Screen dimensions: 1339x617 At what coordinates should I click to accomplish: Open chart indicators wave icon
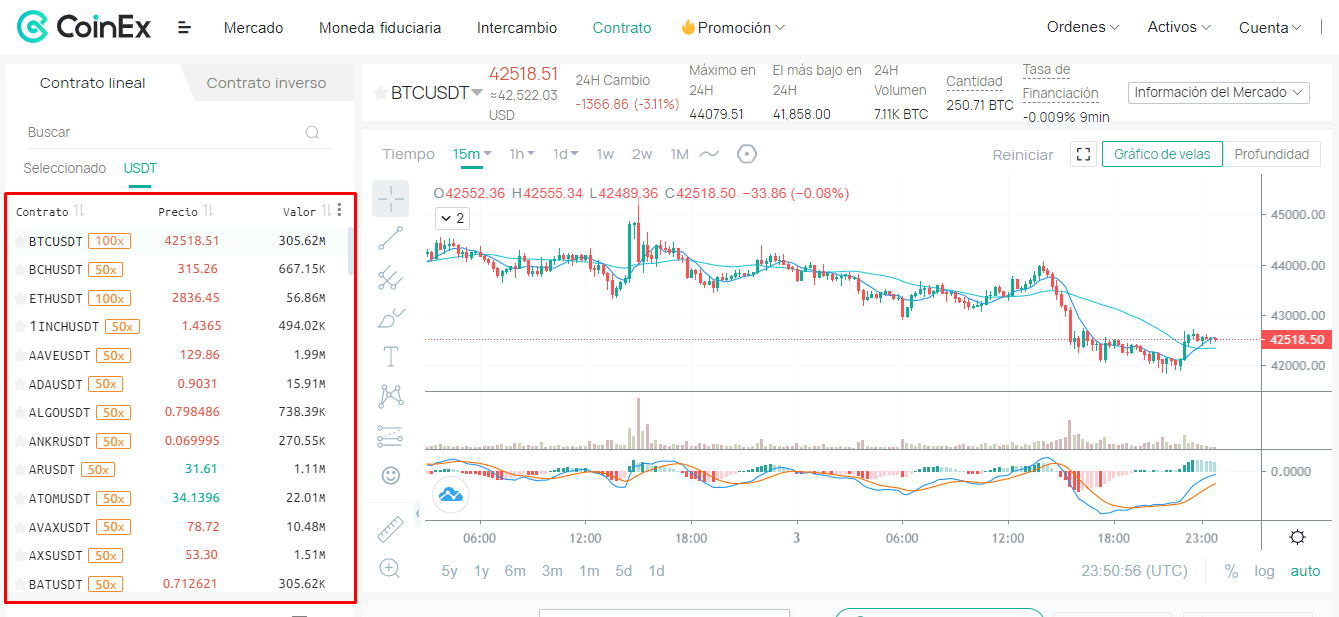[709, 154]
